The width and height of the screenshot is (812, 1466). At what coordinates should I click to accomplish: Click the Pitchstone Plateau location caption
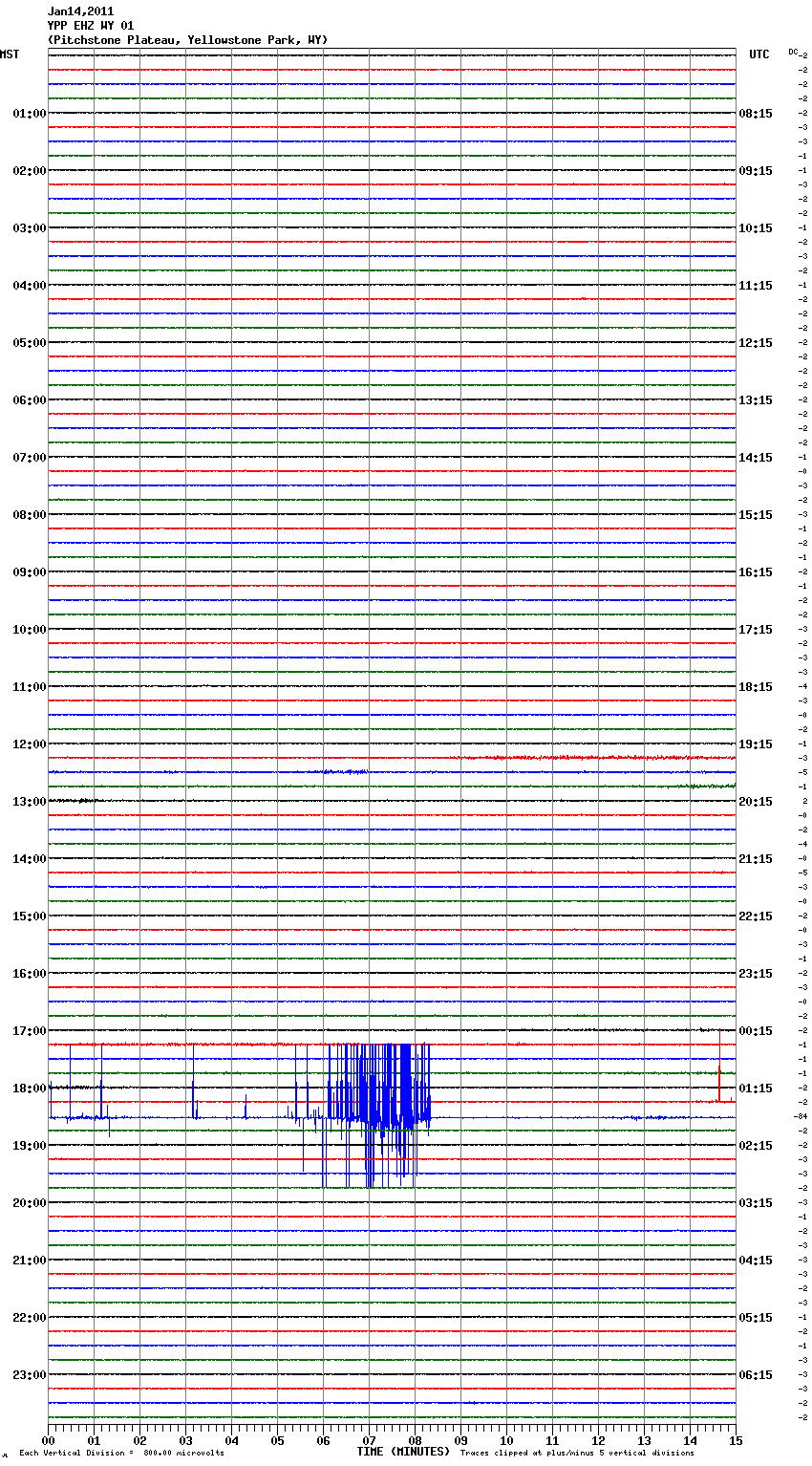(x=187, y=40)
